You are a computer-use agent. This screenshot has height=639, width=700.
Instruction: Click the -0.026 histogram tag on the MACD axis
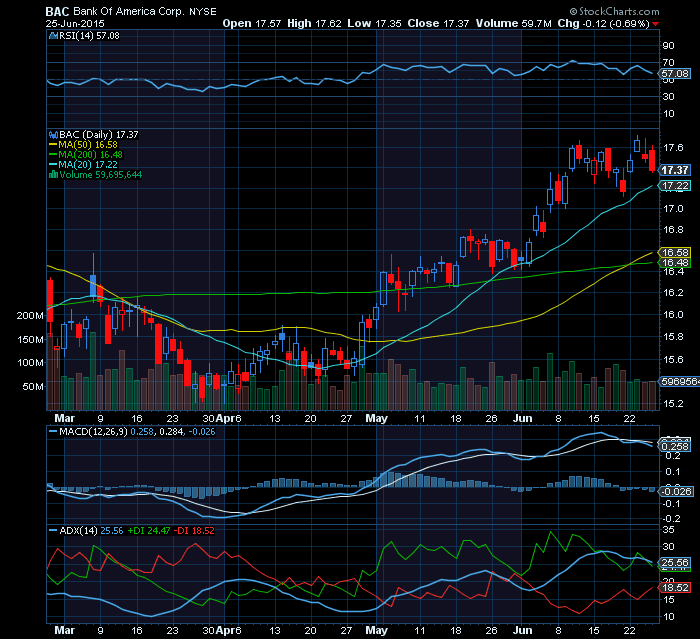(676, 492)
